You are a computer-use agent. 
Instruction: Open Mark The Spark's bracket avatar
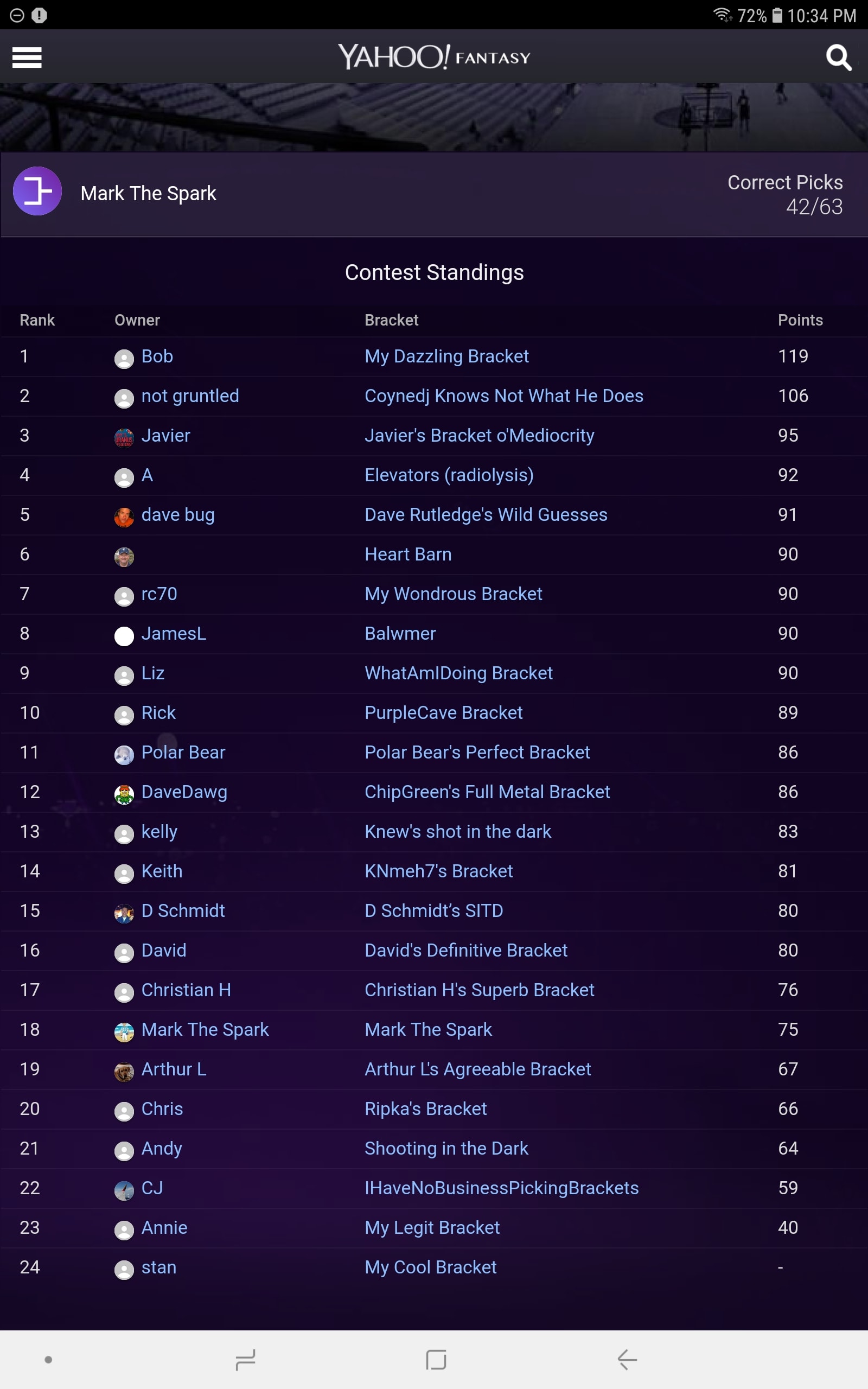(37, 192)
